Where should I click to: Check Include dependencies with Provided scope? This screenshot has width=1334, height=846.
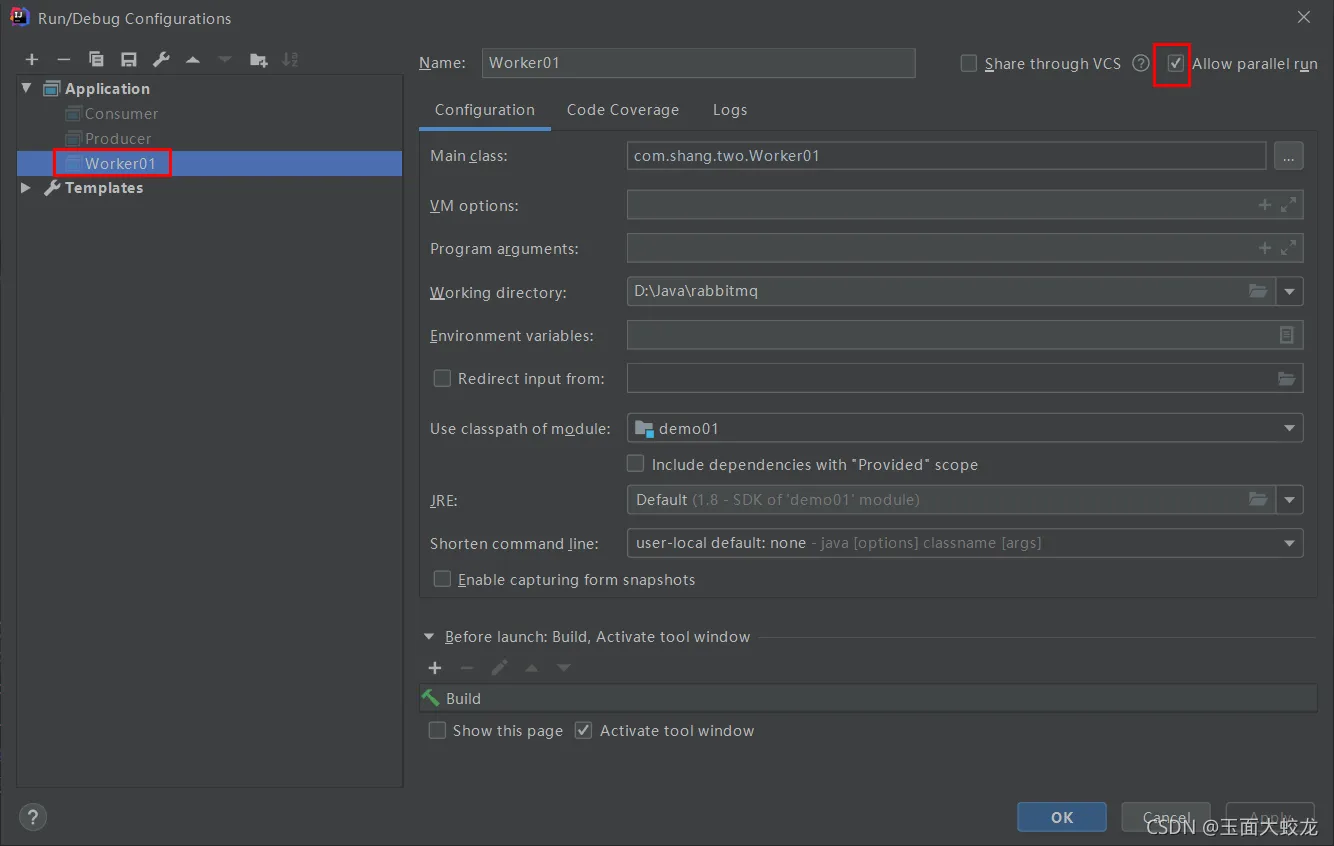coord(635,464)
